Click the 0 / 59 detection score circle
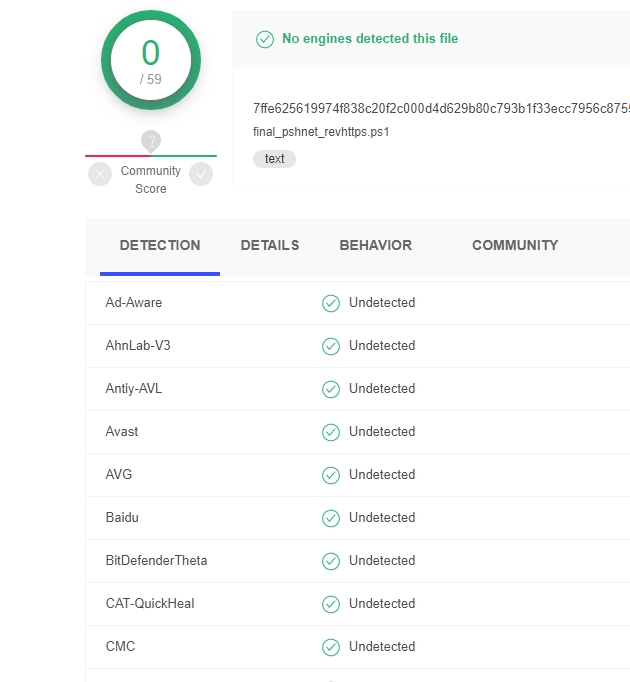 [x=151, y=61]
